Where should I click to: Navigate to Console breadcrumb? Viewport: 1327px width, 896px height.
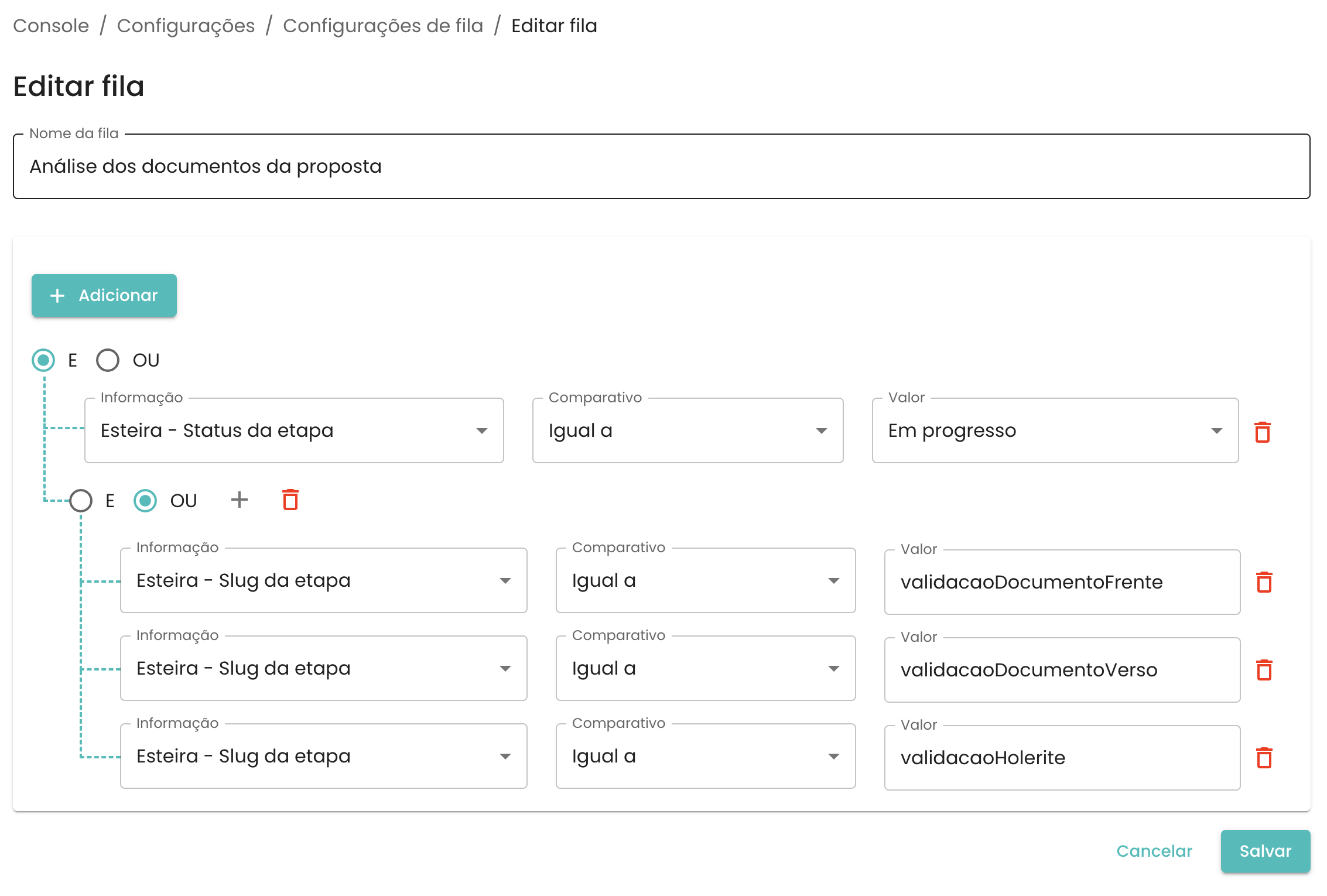51,26
